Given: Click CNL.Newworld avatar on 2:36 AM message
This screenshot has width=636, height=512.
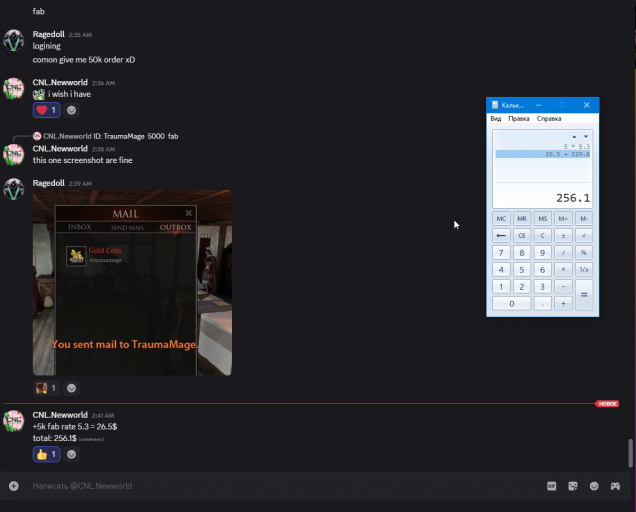Looking at the screenshot, I should coord(14,88).
